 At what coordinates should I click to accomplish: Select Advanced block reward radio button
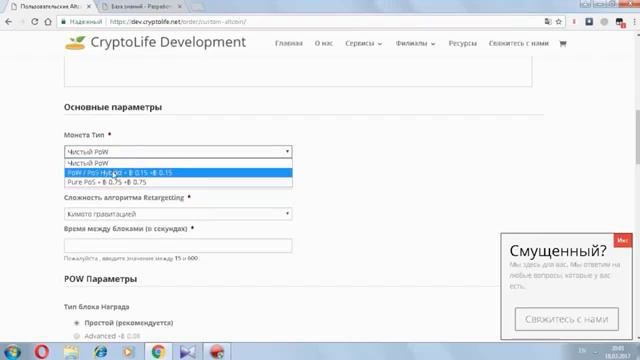point(76,336)
